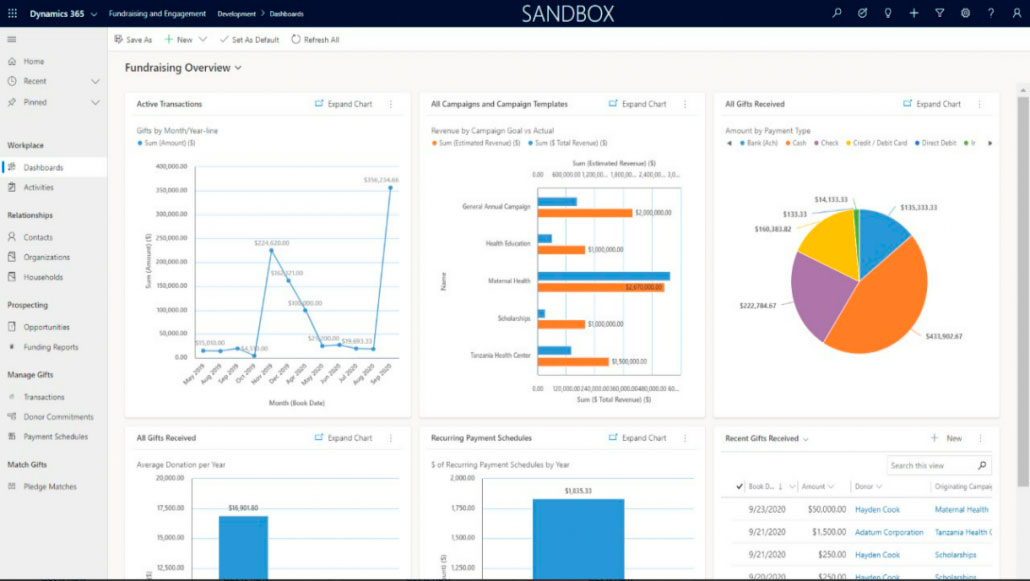Expand Chart for All Campaigns and Campaign Templates

click(638, 104)
